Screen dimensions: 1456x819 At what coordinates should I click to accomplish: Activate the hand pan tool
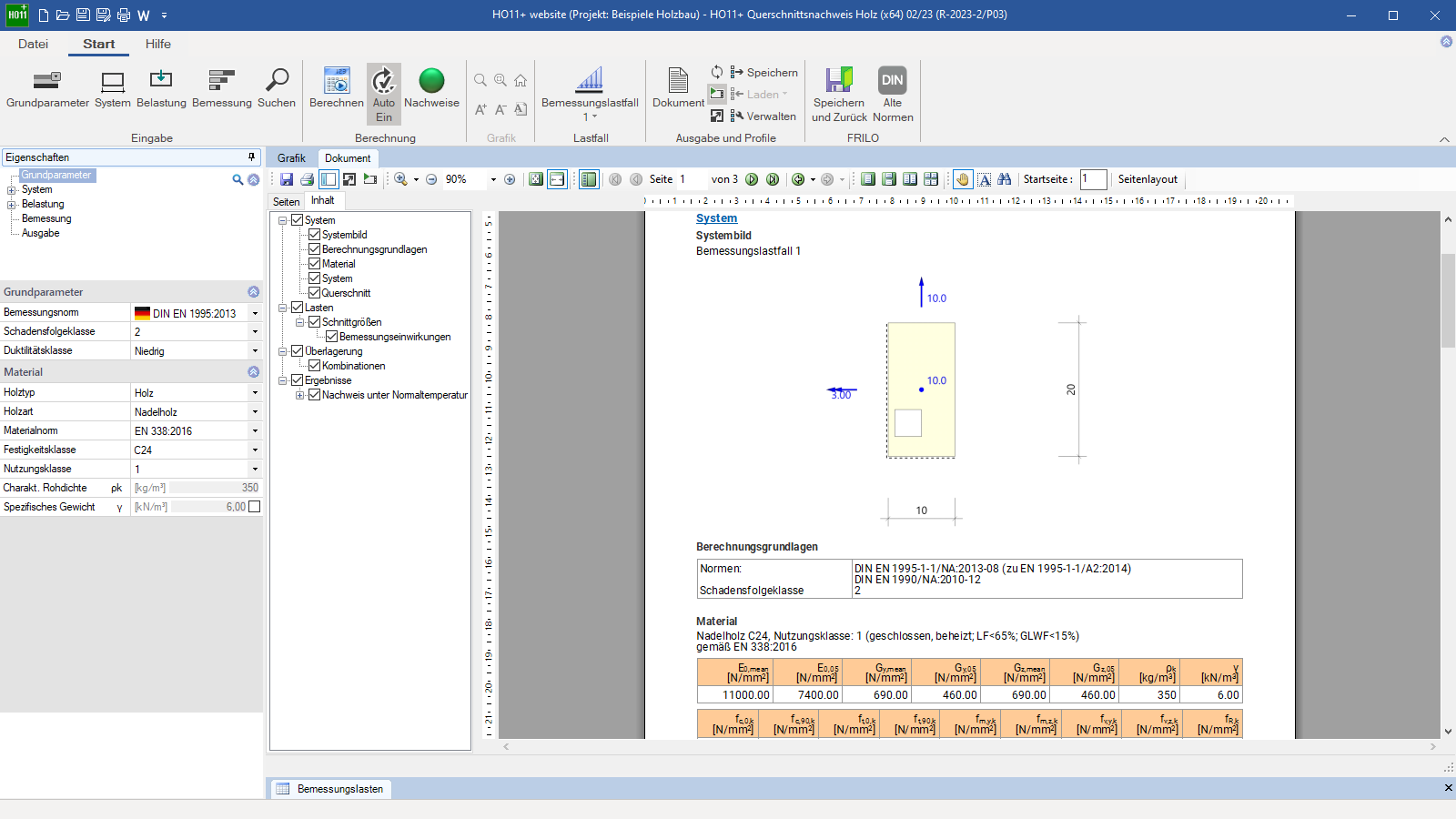[963, 179]
